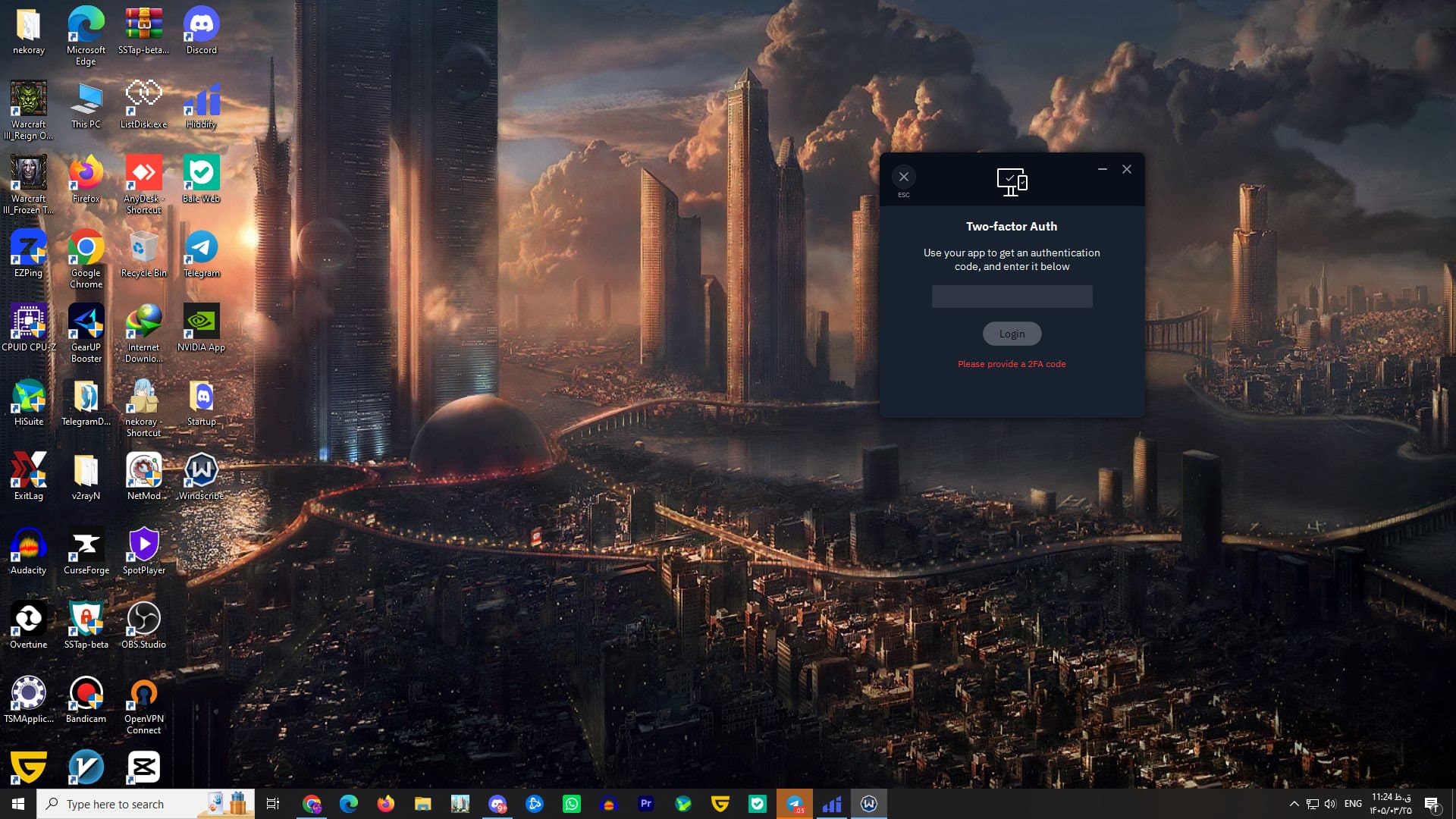This screenshot has height=819, width=1456.
Task: Open File Explorer from the taskbar
Action: tap(422, 804)
